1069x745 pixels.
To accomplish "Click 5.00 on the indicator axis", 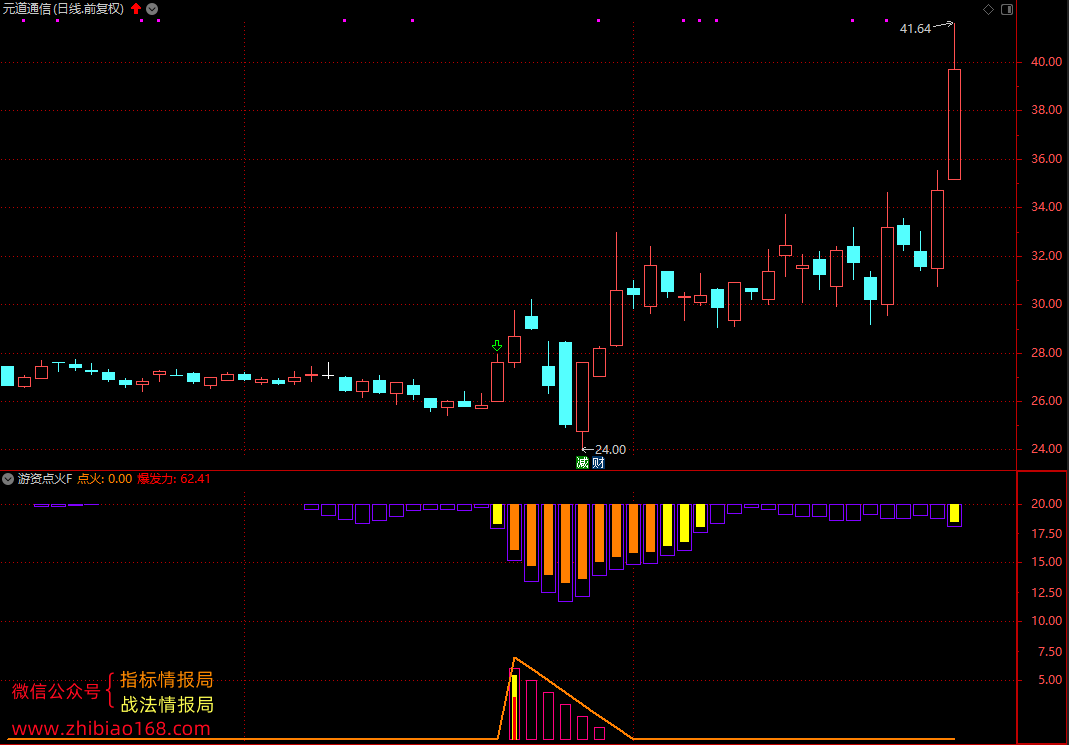I will coord(1050,680).
